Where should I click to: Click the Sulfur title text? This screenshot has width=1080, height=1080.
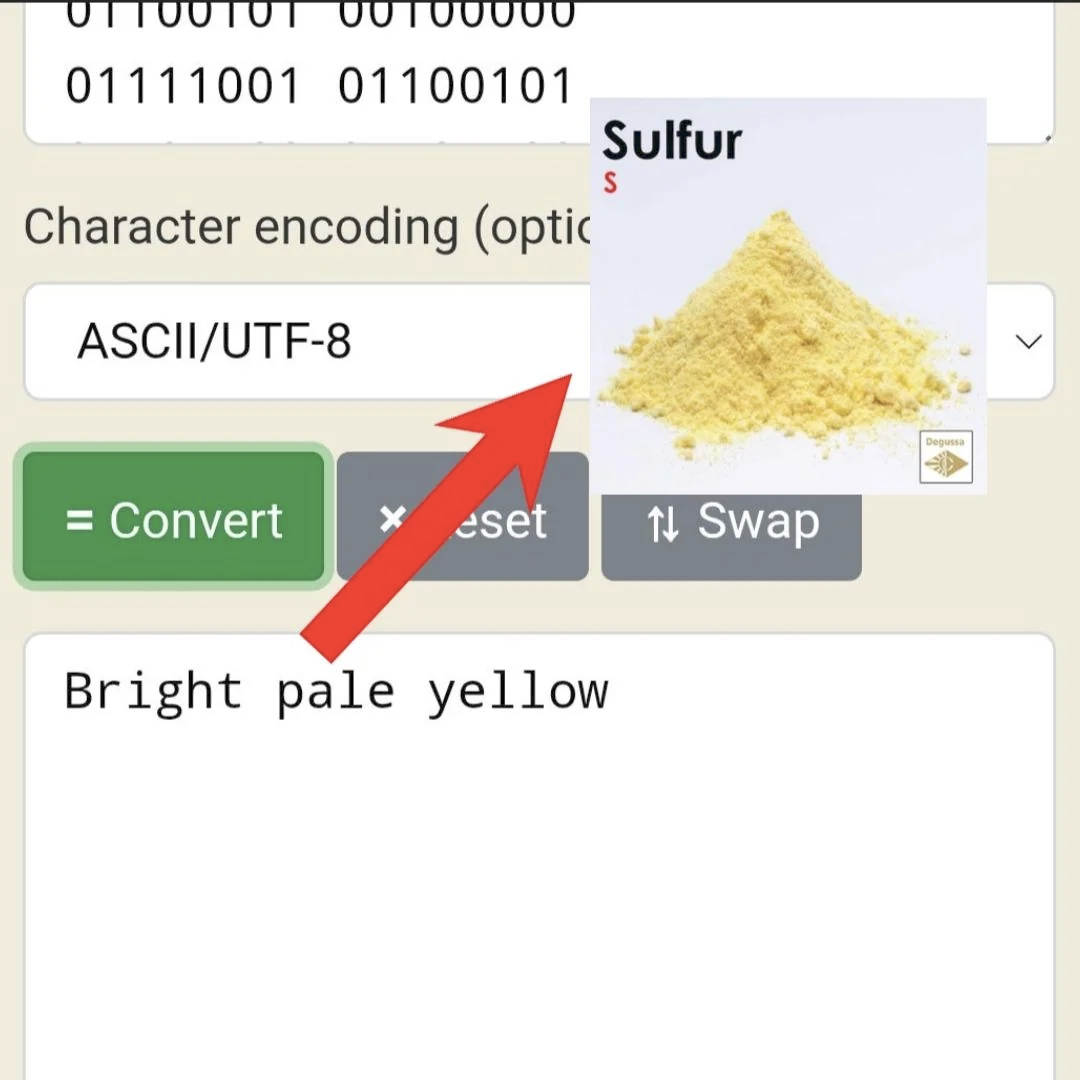tap(672, 141)
